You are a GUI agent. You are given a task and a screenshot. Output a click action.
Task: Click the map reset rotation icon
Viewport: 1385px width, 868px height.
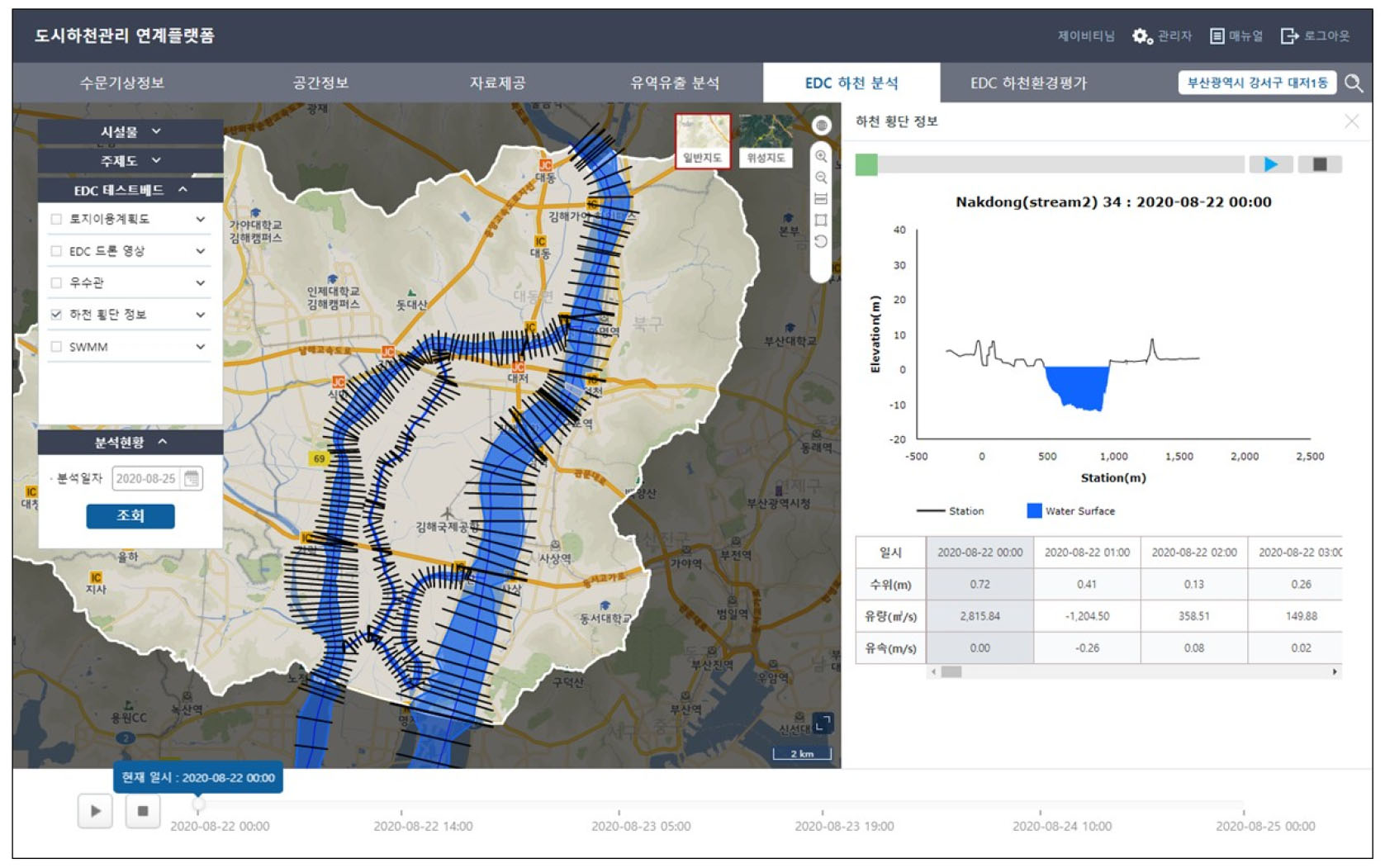[821, 242]
